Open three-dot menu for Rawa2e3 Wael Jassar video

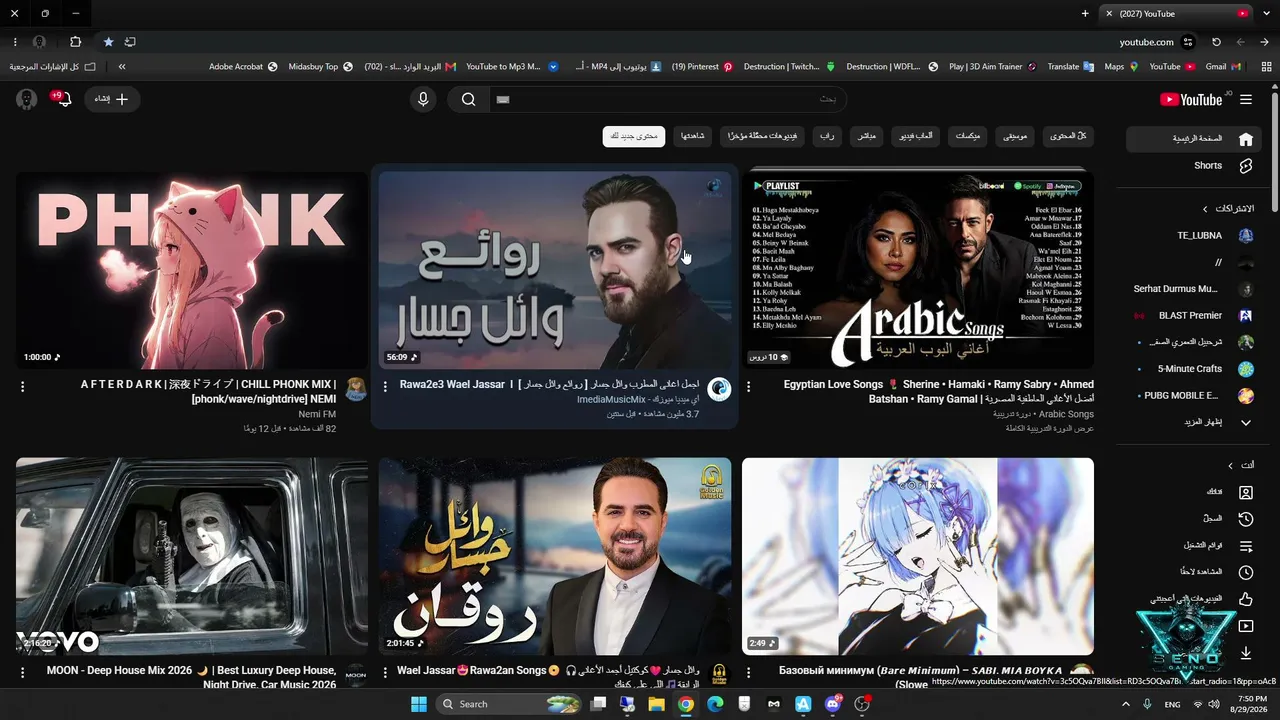385,386
